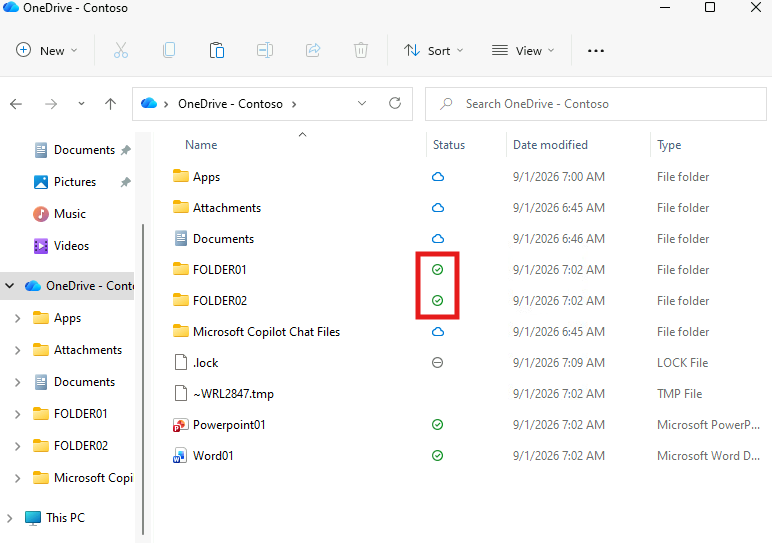This screenshot has width=772, height=543.
Task: Click the Paste clipboard icon
Action: tap(217, 50)
